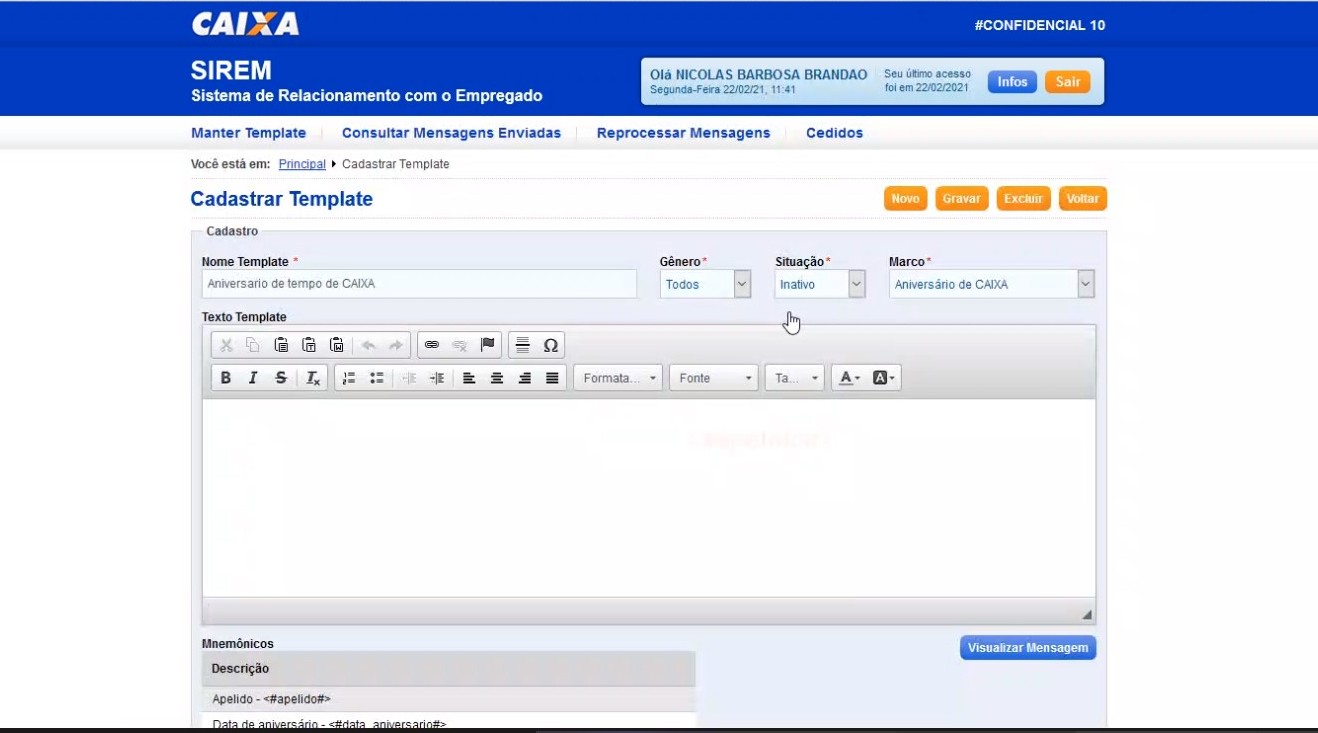Click the Cut icon in editor toolbar
Viewport: 1318px width, 733px height.
click(226, 345)
